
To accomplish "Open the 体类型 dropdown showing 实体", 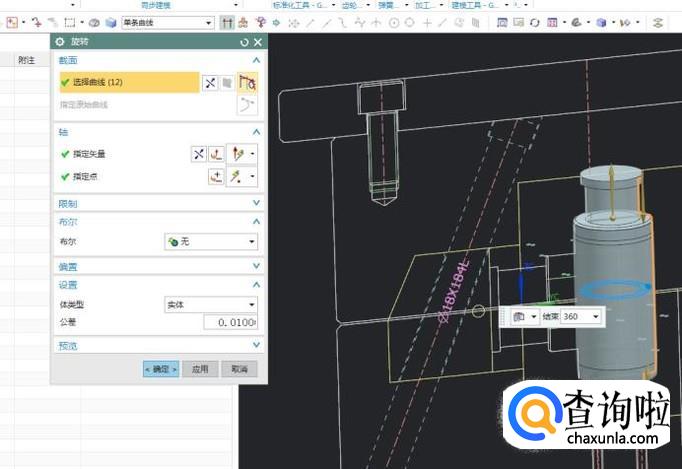I will click(x=210, y=304).
